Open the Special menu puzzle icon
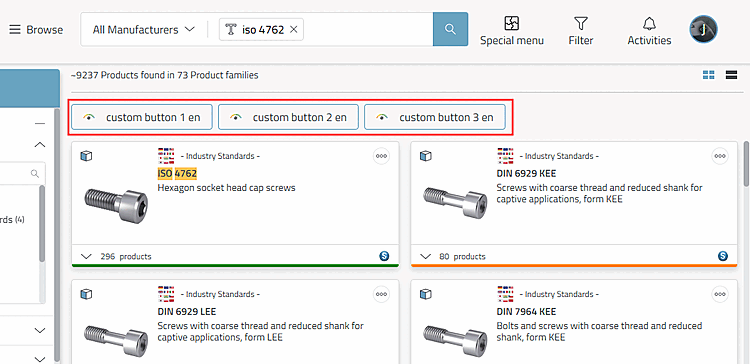The image size is (750, 364). pos(512,23)
